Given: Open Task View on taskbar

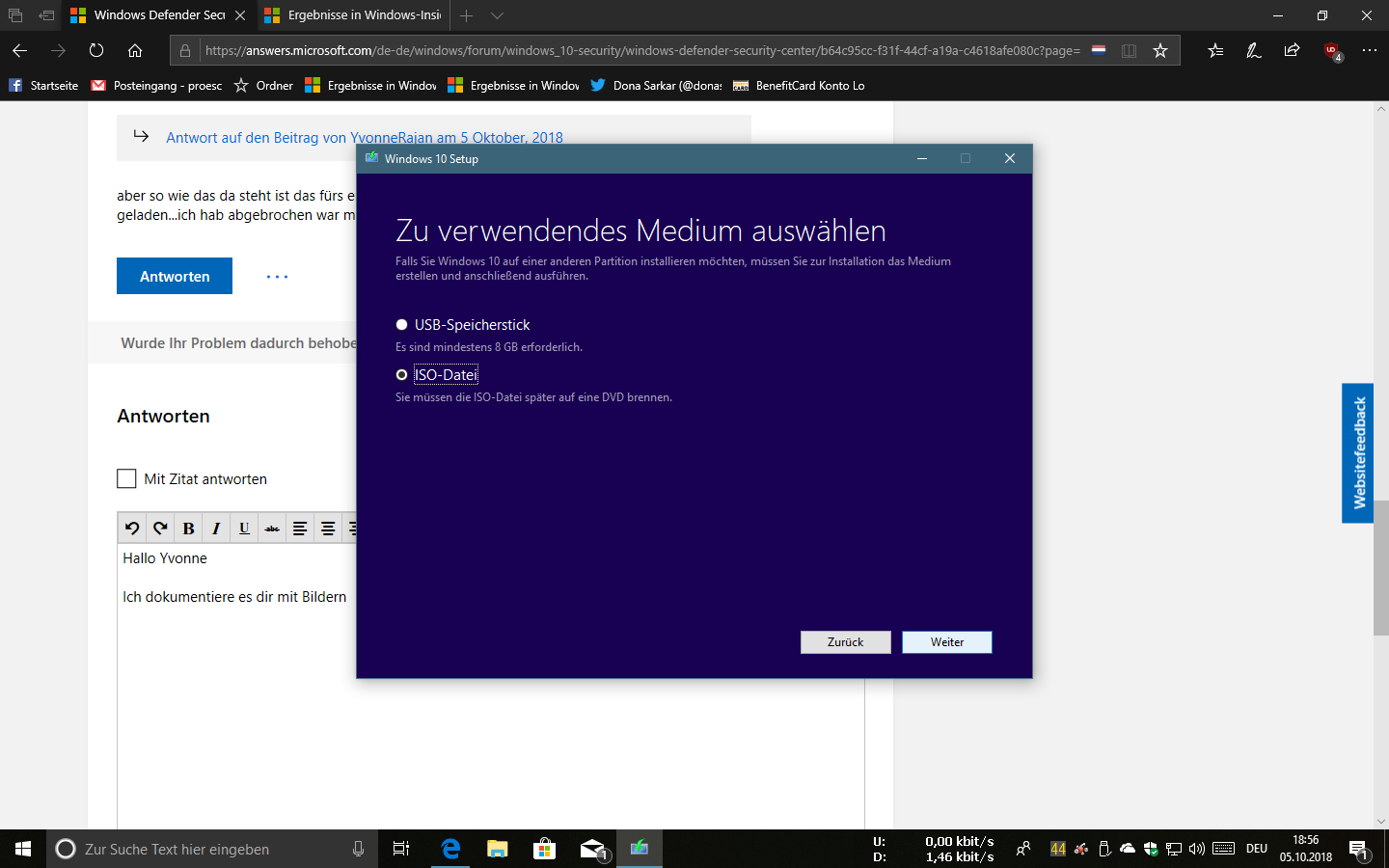Looking at the screenshot, I should pyautogui.click(x=401, y=849).
